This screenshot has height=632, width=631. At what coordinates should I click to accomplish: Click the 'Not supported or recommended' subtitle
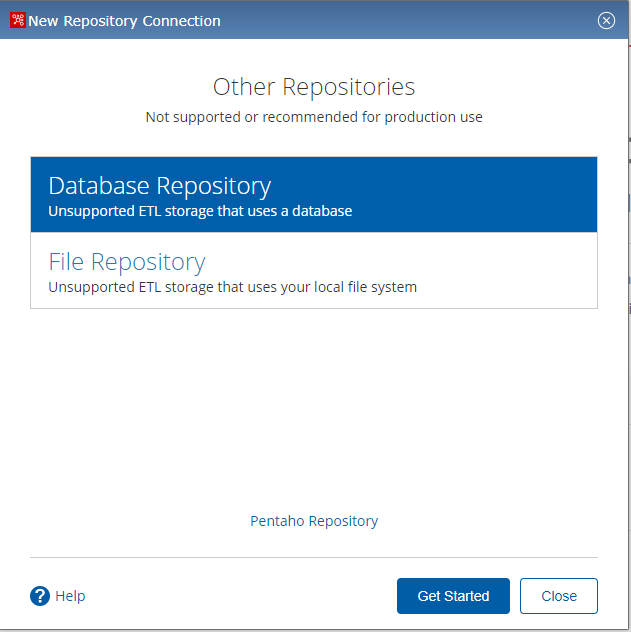tap(314, 117)
